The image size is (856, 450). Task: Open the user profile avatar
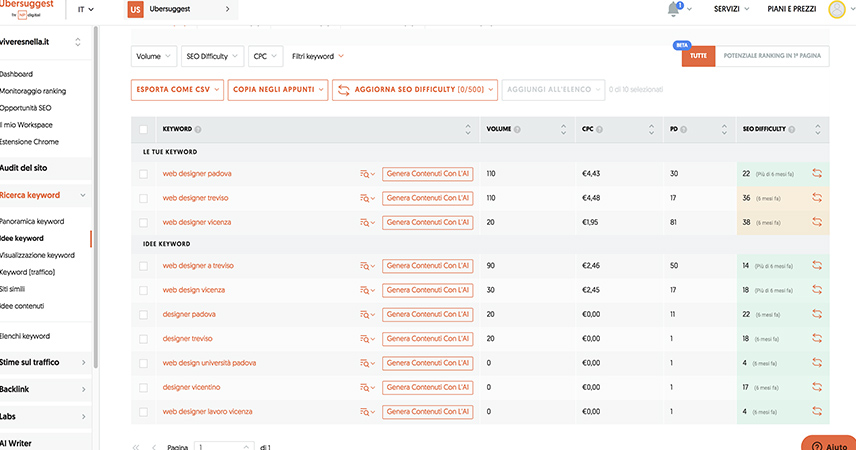837,10
